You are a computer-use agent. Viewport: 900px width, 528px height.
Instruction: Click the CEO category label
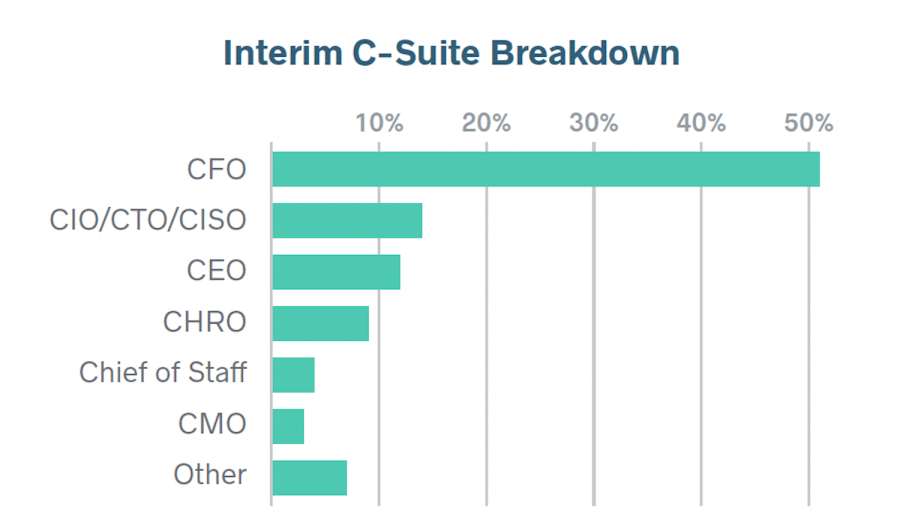point(216,272)
